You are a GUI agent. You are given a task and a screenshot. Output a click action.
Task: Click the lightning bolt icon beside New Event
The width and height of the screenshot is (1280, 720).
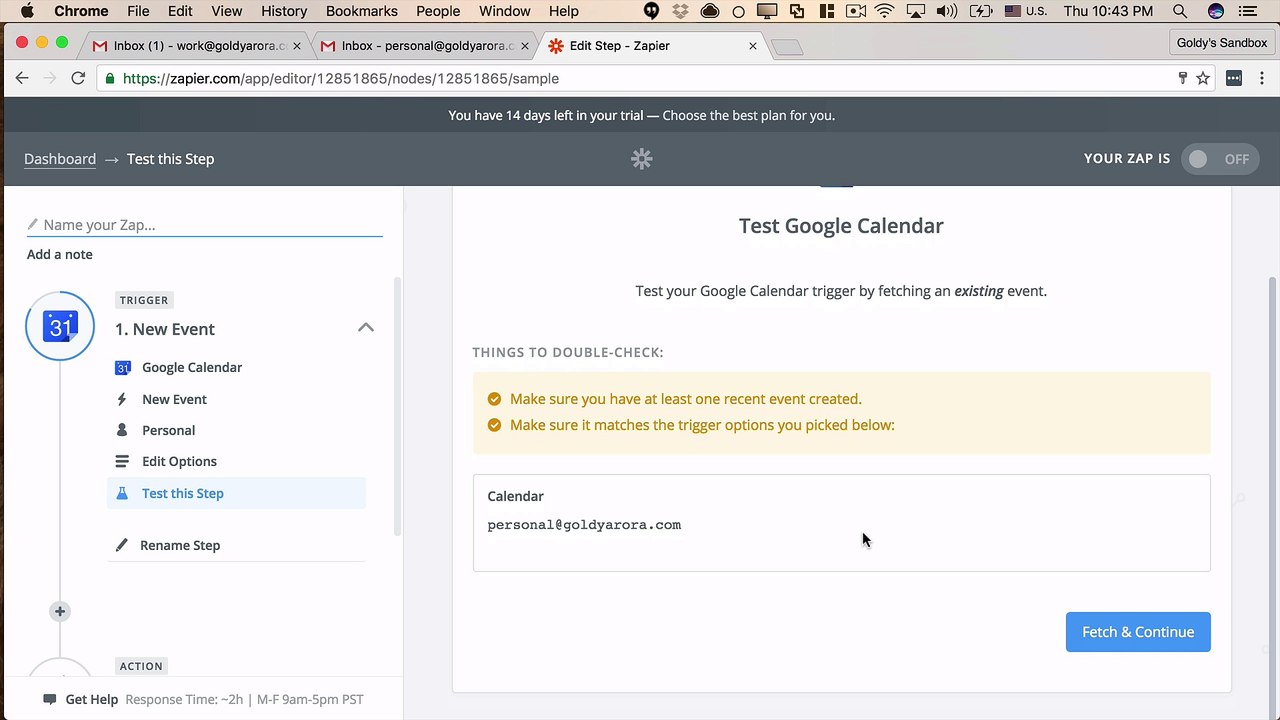click(122, 399)
